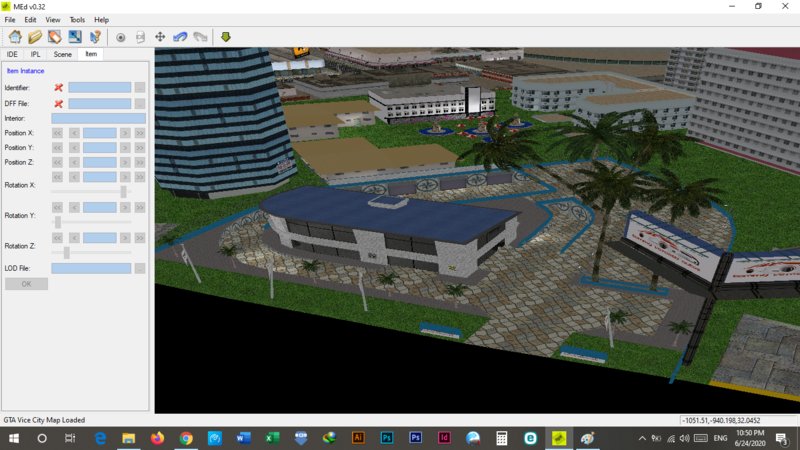Click the Identifier input field
The width and height of the screenshot is (800, 450).
click(x=99, y=88)
